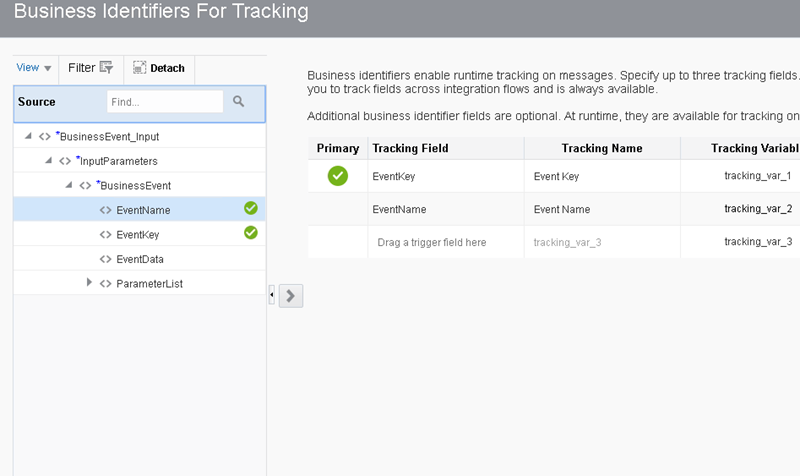Click the tracking_var_2 variable cell
Viewport: 800px width, 476px height.
[x=758, y=209]
